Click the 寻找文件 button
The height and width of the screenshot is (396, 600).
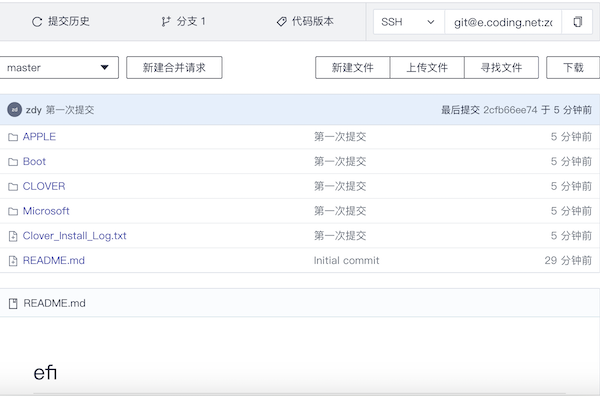point(501,68)
